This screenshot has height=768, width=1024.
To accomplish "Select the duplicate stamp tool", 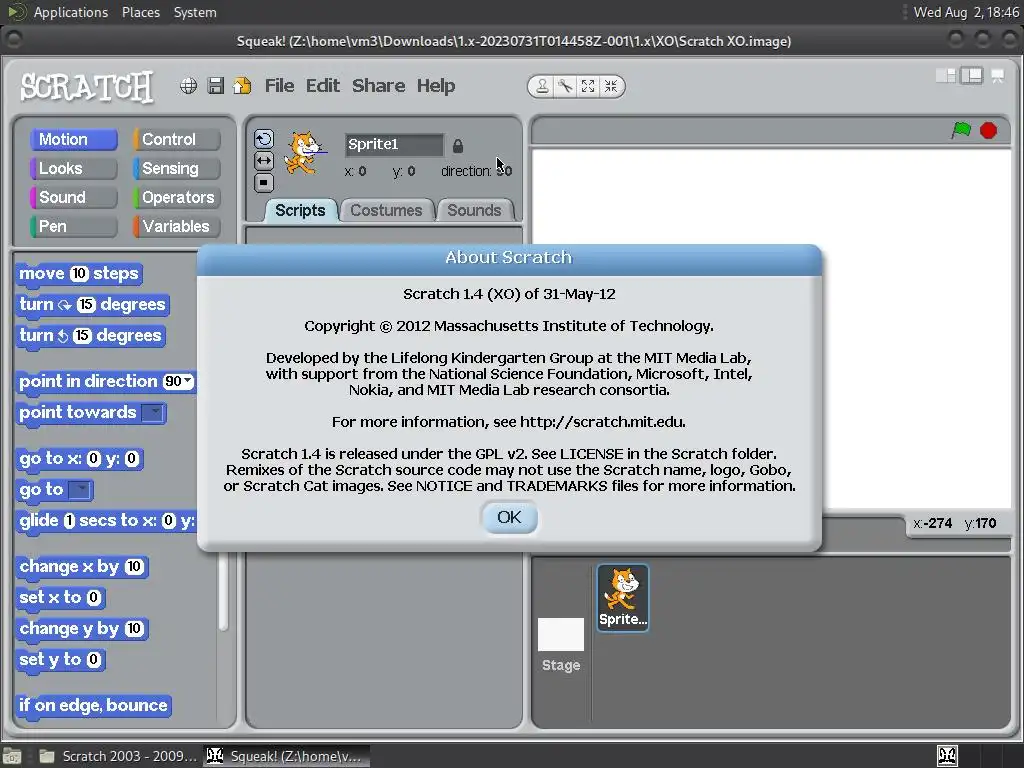I will click(x=542, y=86).
